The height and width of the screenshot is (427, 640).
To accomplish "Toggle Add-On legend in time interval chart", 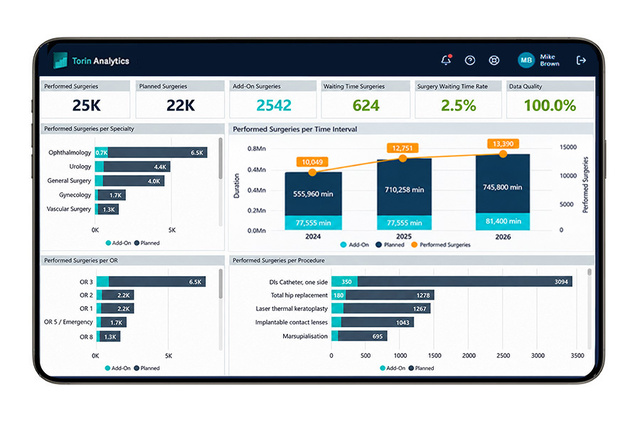I will point(354,245).
